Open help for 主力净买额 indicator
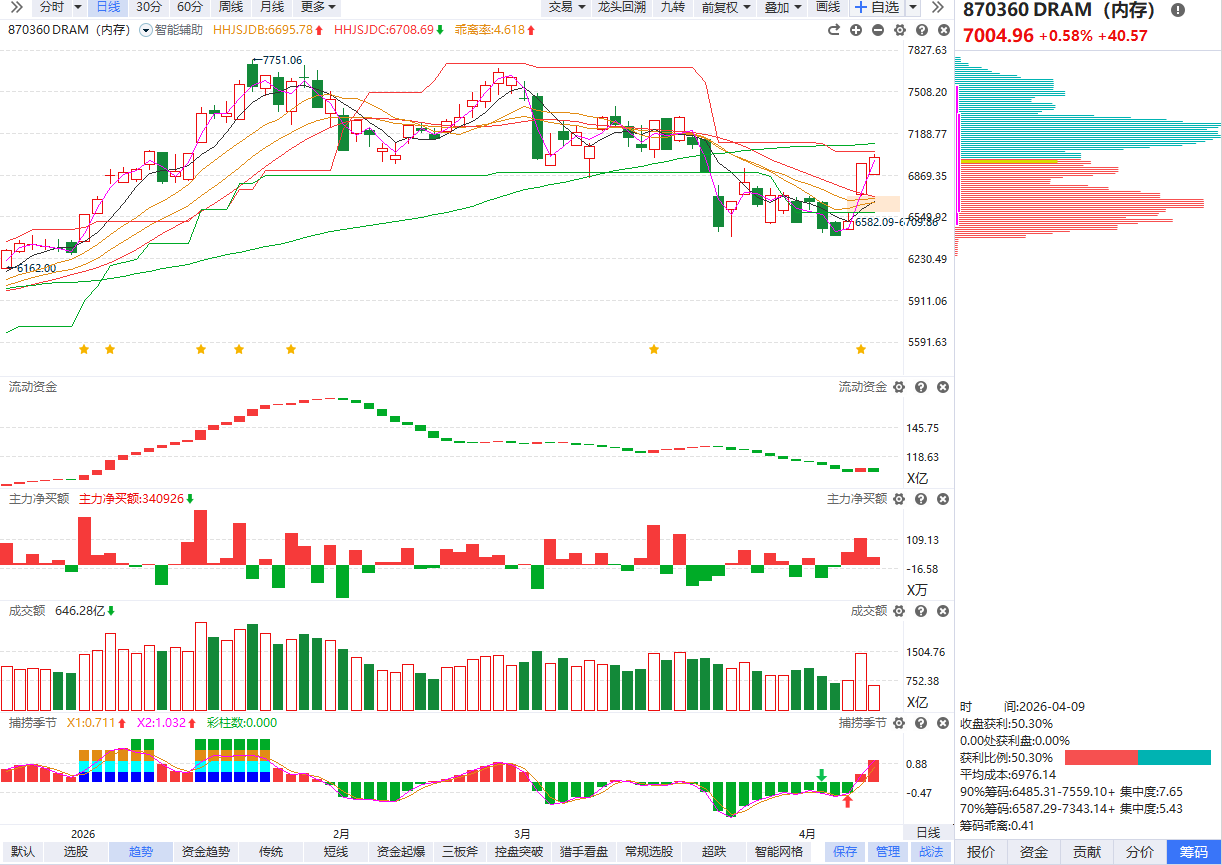 click(x=921, y=499)
